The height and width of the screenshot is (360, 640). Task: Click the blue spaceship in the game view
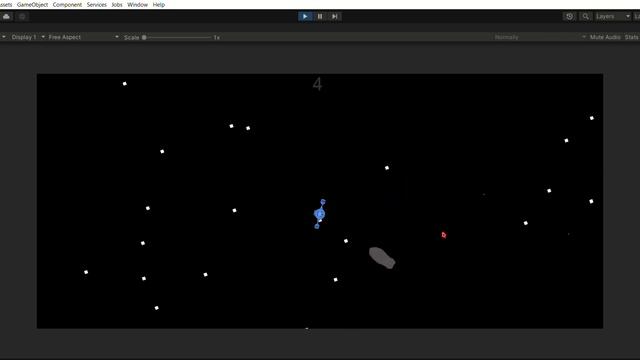(320, 214)
